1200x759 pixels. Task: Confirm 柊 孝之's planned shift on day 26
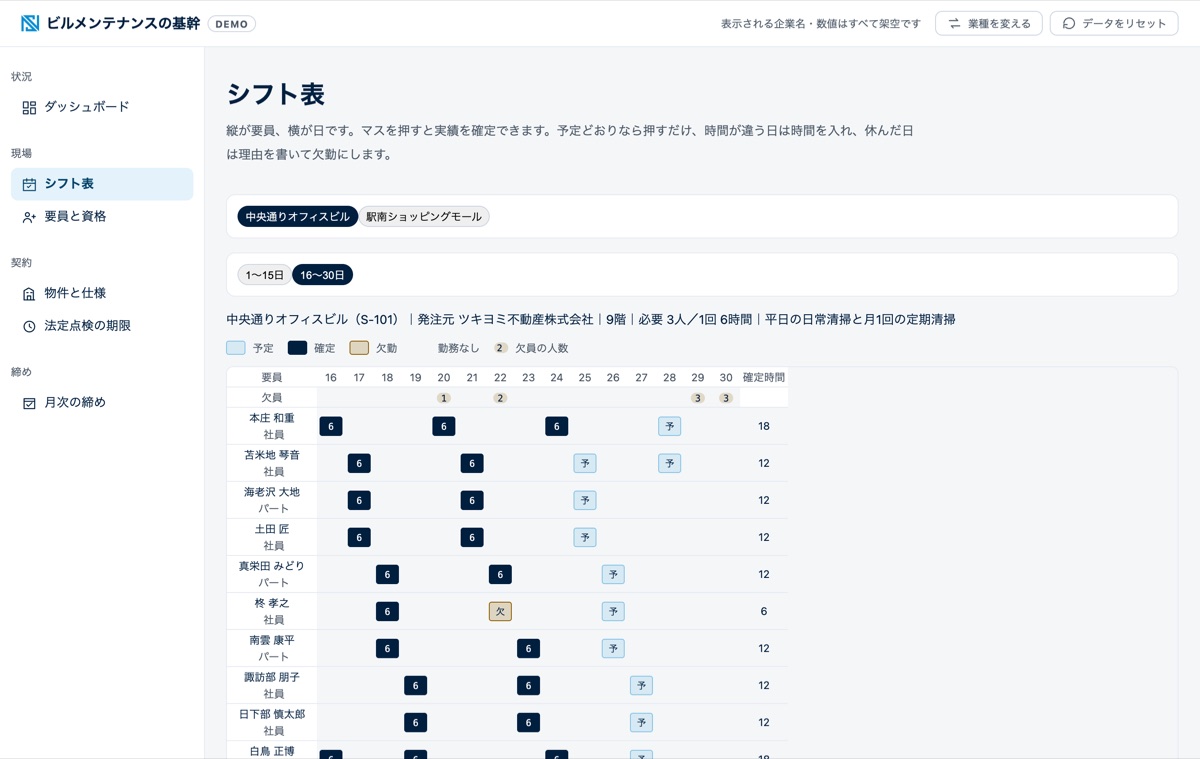(613, 611)
